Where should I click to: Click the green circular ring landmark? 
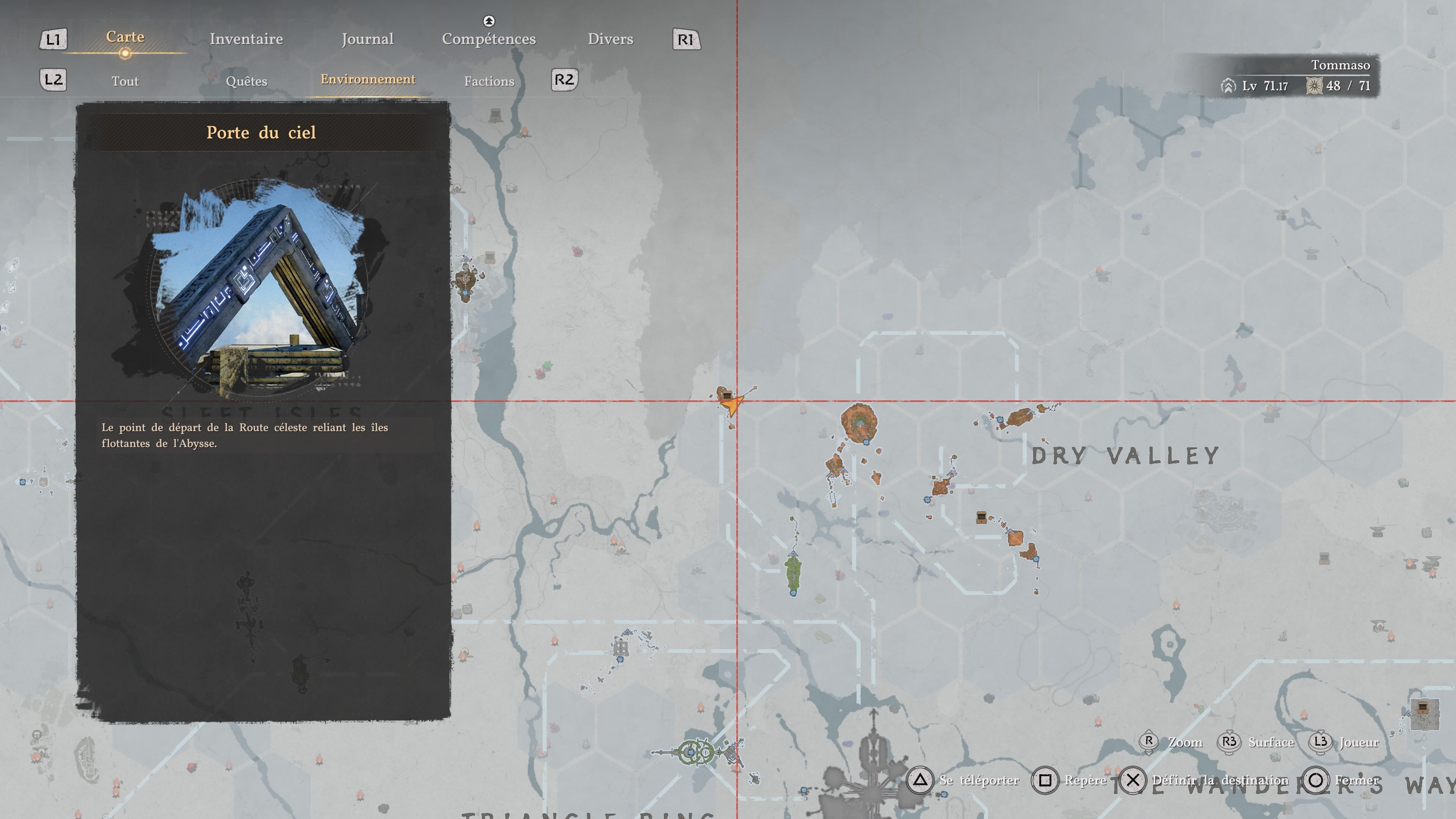coord(696,752)
